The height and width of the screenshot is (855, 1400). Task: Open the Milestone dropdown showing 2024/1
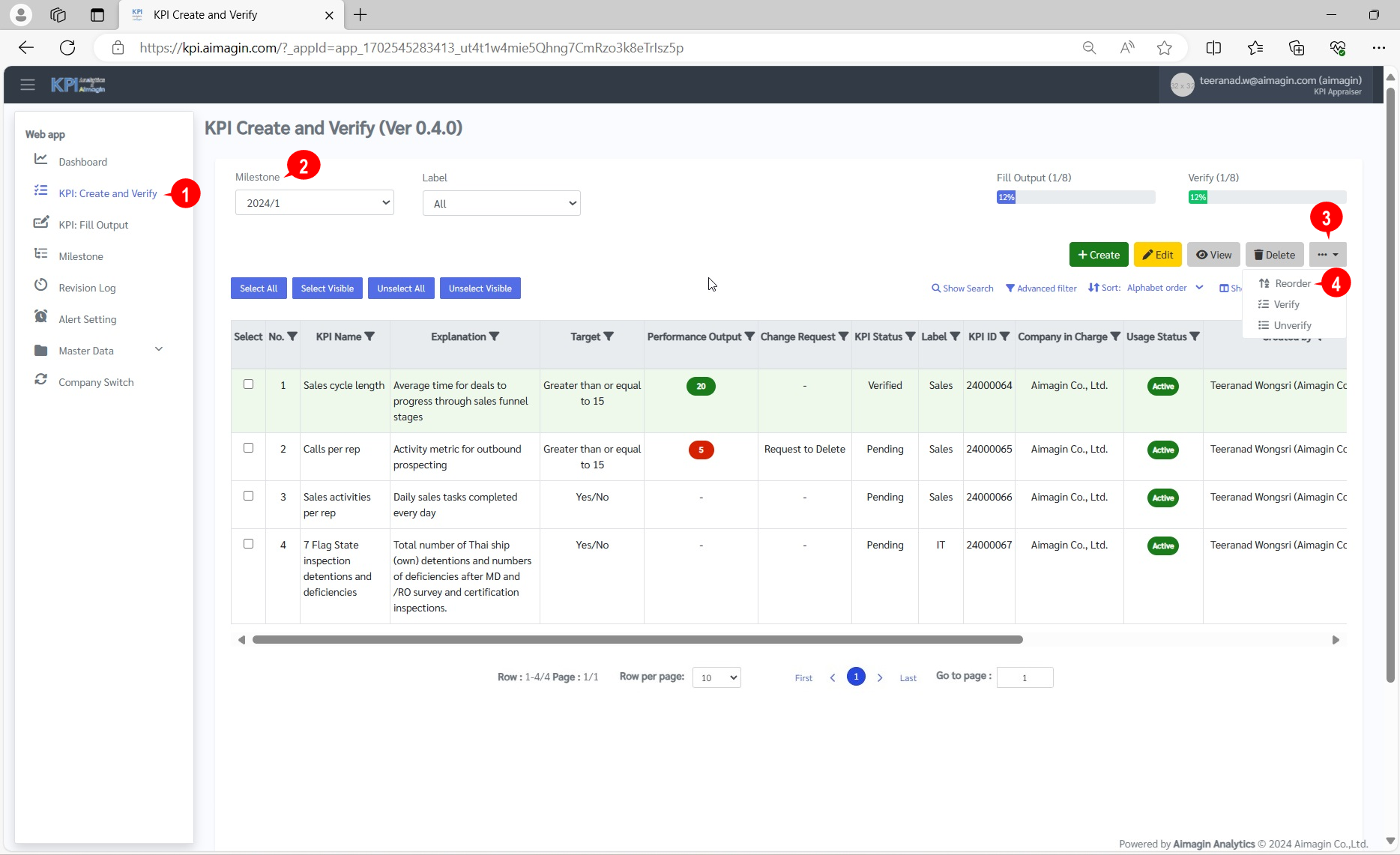(315, 203)
